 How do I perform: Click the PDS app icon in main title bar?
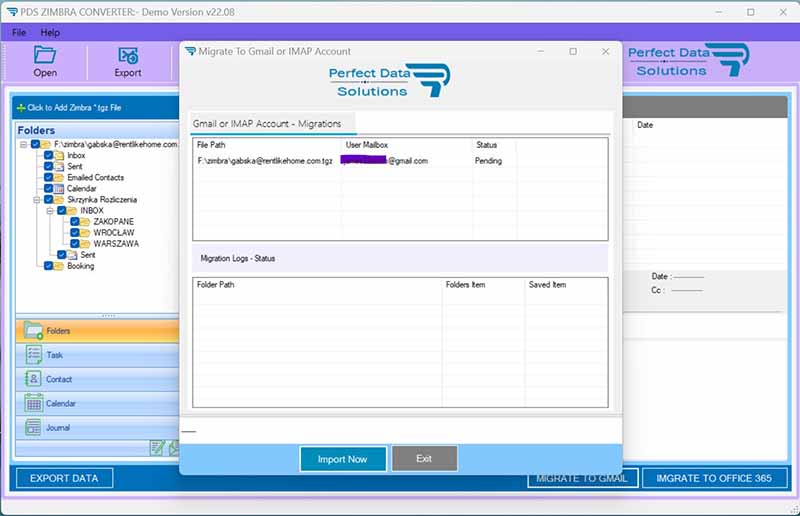(12, 12)
